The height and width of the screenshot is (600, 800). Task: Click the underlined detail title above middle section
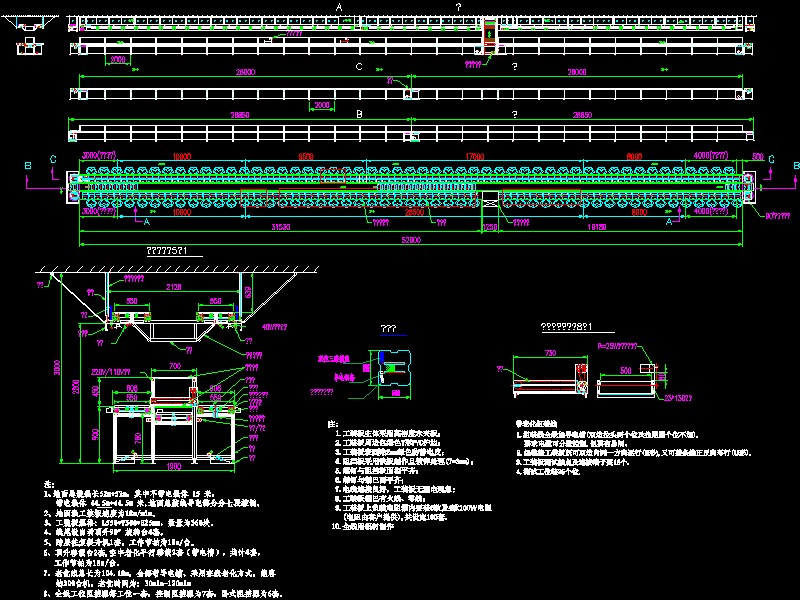pos(387,326)
